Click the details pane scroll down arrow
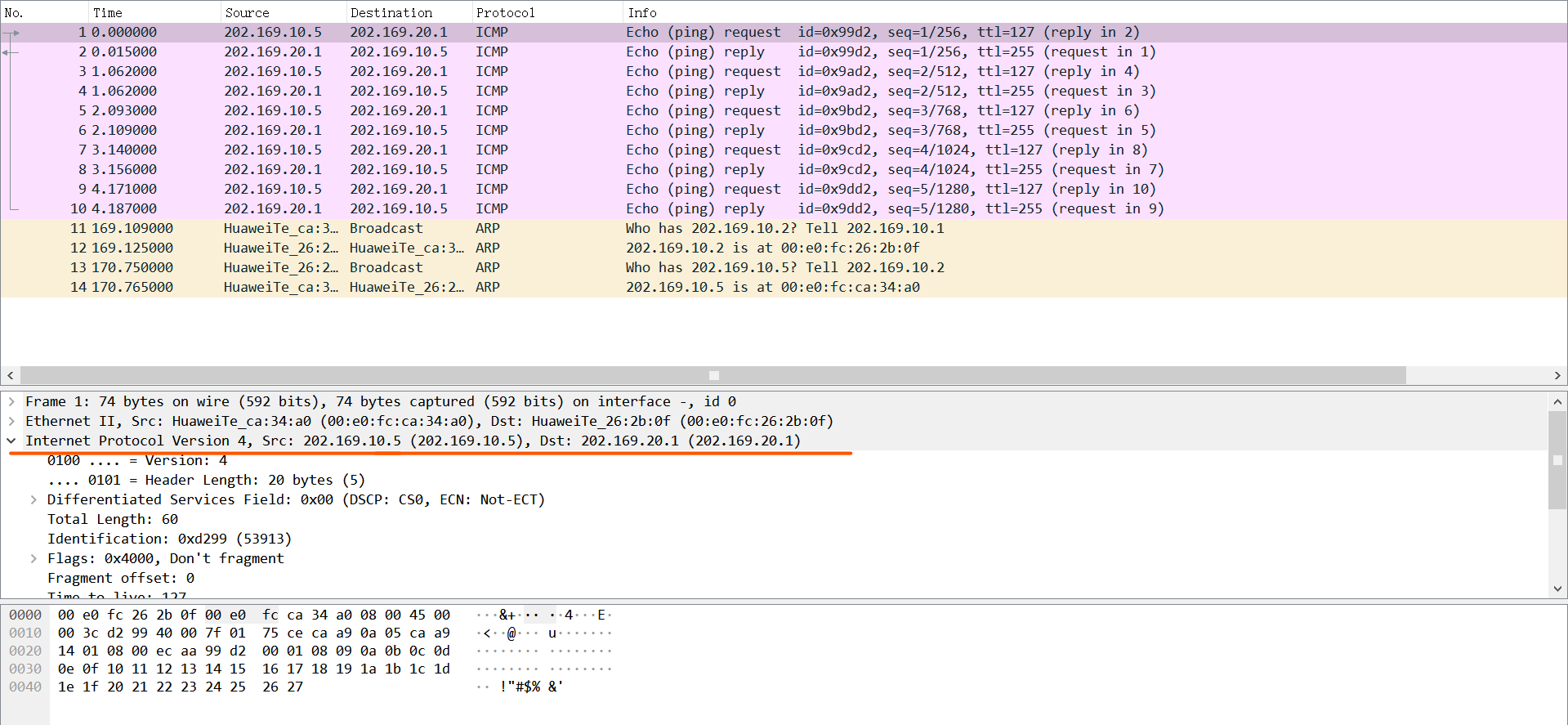 (1557, 589)
